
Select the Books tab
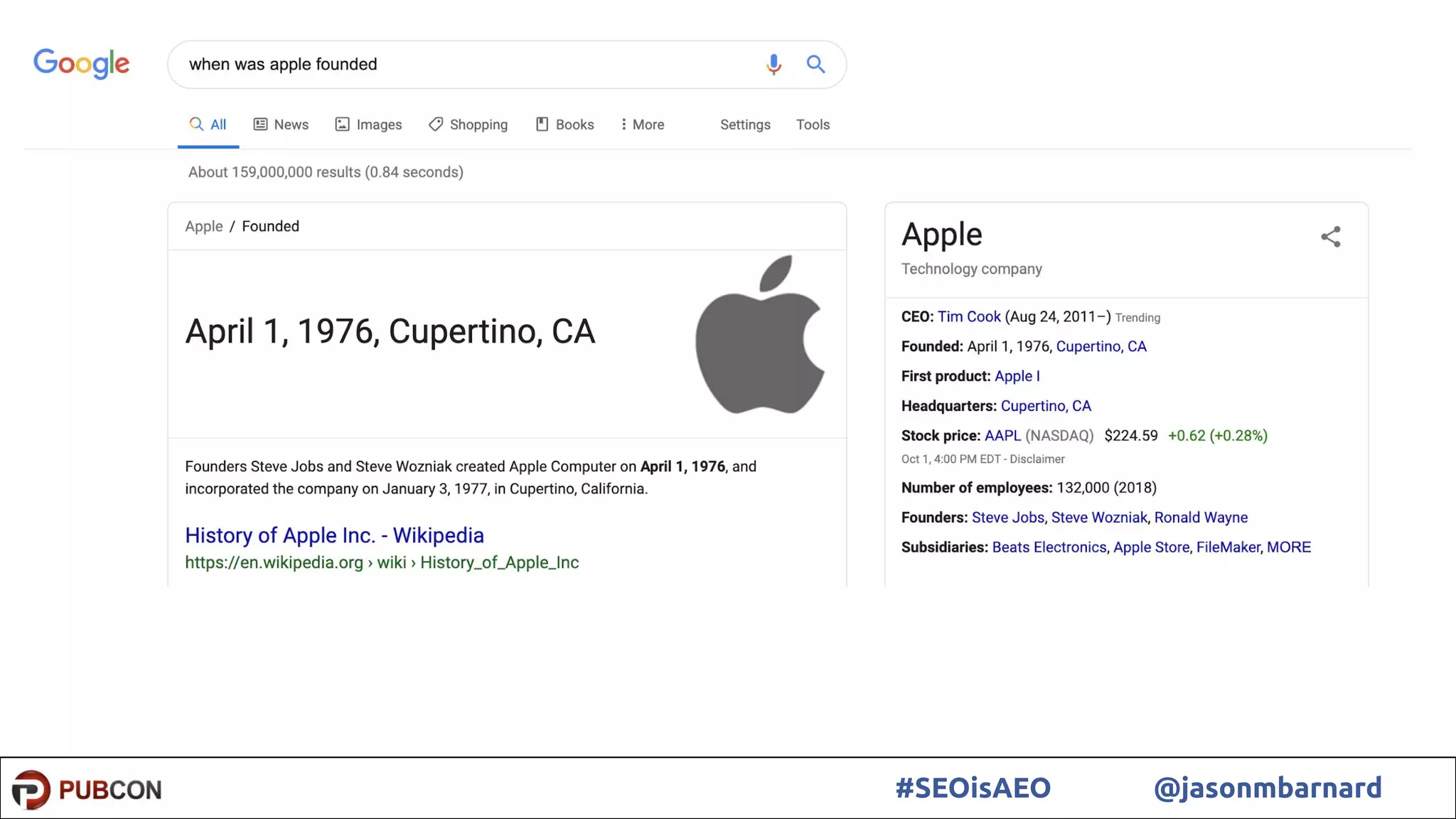pyautogui.click(x=565, y=124)
